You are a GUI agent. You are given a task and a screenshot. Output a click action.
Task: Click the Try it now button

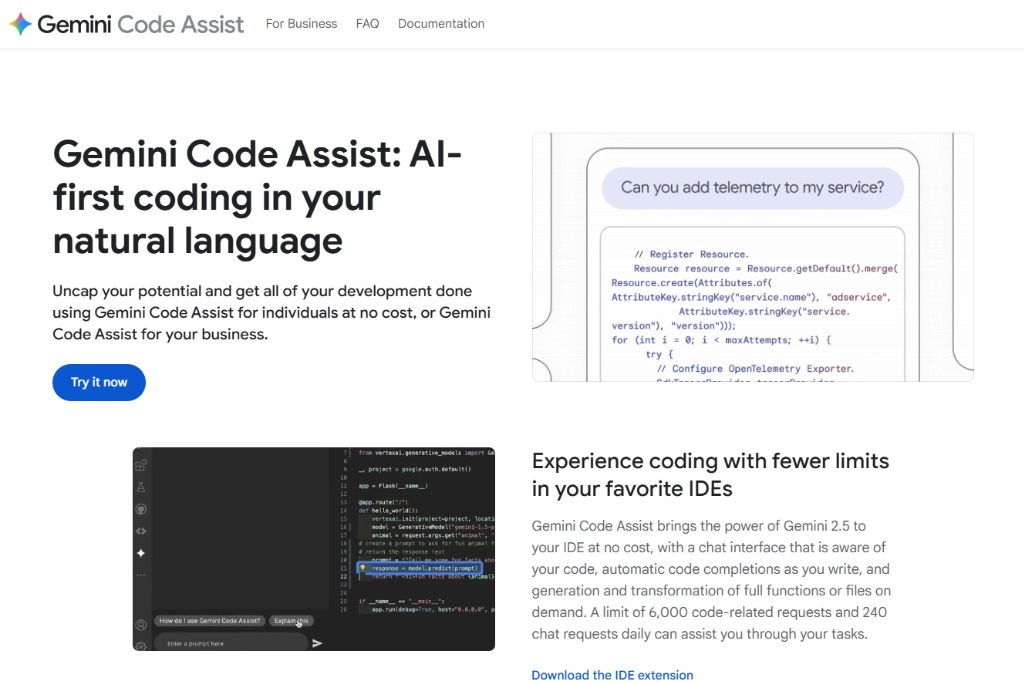click(98, 382)
